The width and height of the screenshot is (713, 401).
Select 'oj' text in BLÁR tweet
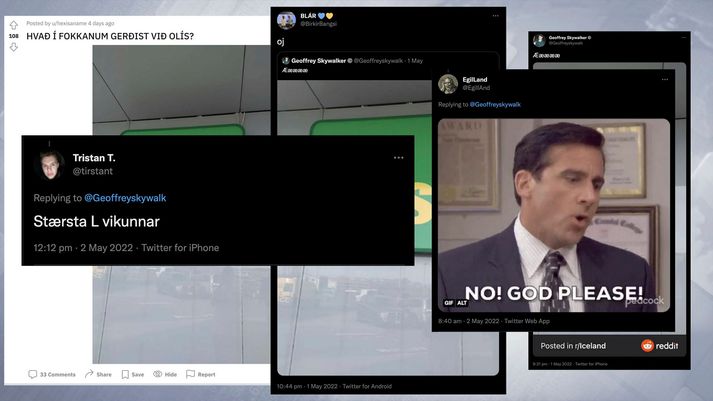click(x=281, y=42)
